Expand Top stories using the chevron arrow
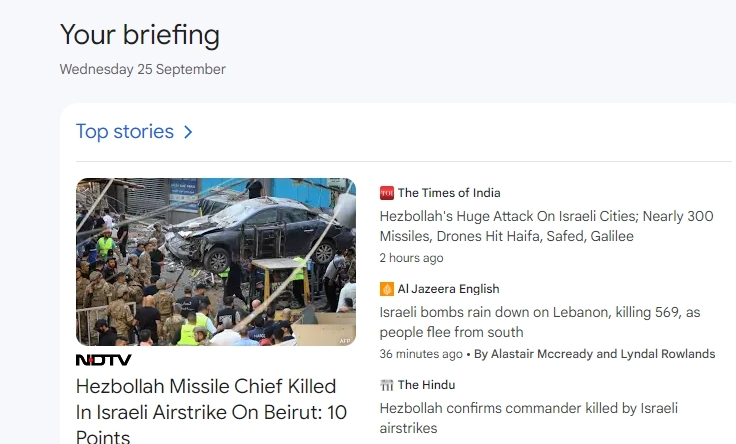The width and height of the screenshot is (736, 444). (x=188, y=132)
